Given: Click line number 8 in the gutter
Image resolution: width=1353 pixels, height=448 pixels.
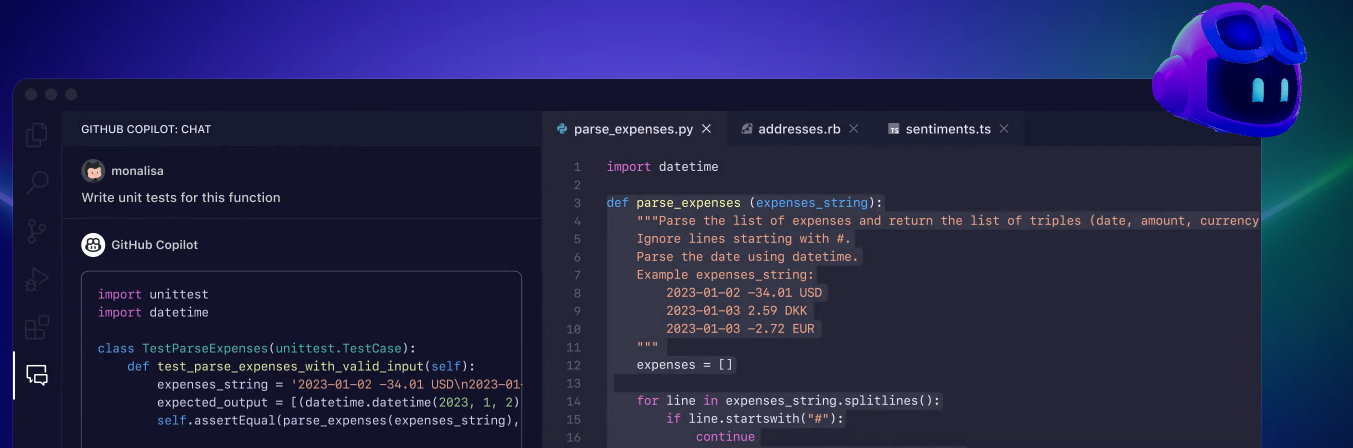Looking at the screenshot, I should pos(577,292).
